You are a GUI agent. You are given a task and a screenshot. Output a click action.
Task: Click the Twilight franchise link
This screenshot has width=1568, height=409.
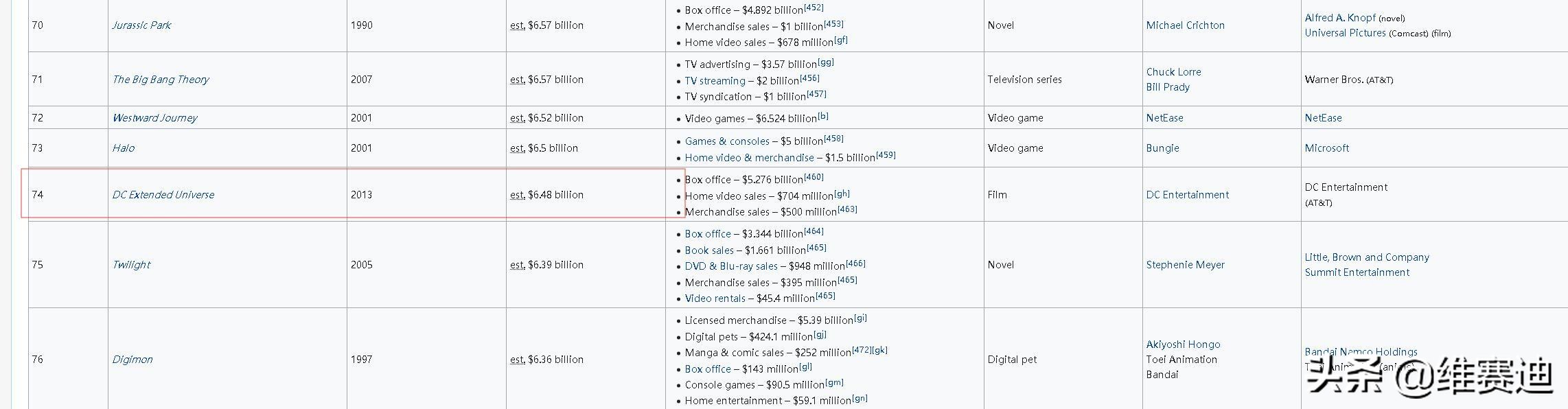click(x=131, y=265)
